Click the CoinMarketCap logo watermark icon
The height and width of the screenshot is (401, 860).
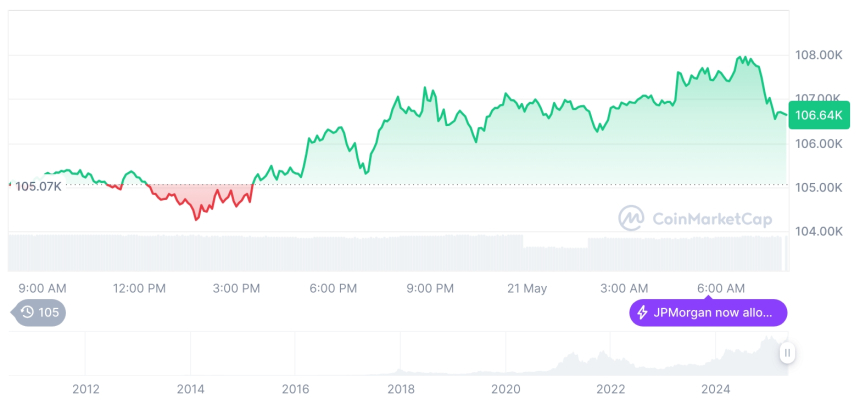tap(631, 218)
